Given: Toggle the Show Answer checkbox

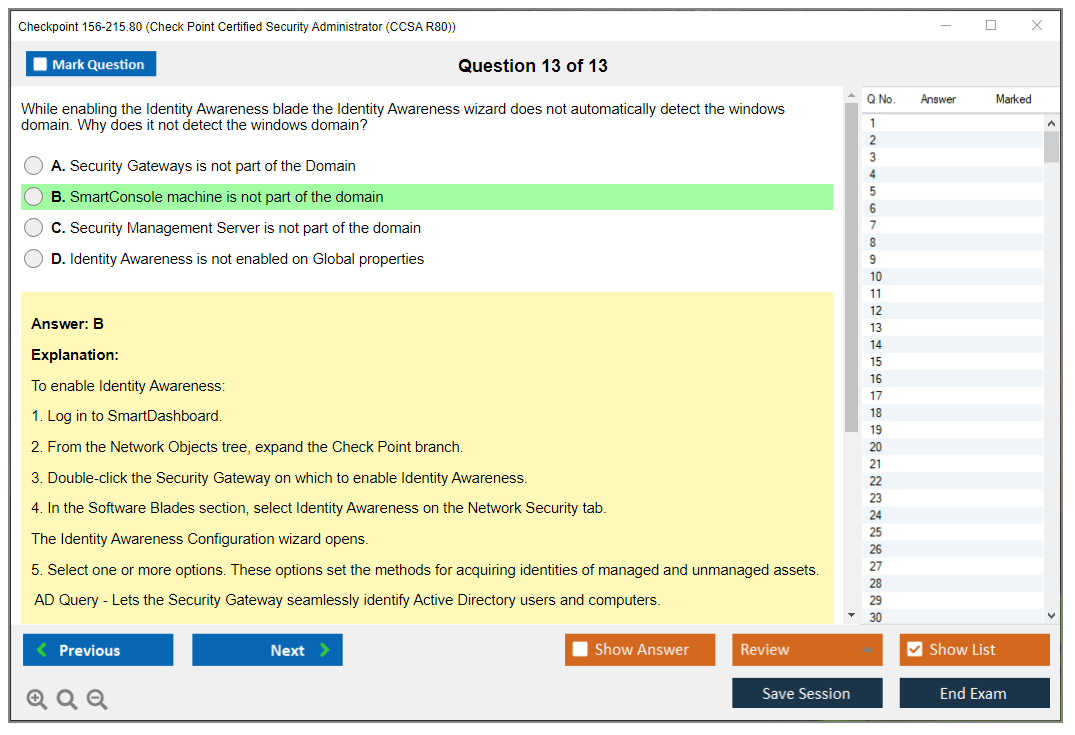Looking at the screenshot, I should click(x=580, y=650).
